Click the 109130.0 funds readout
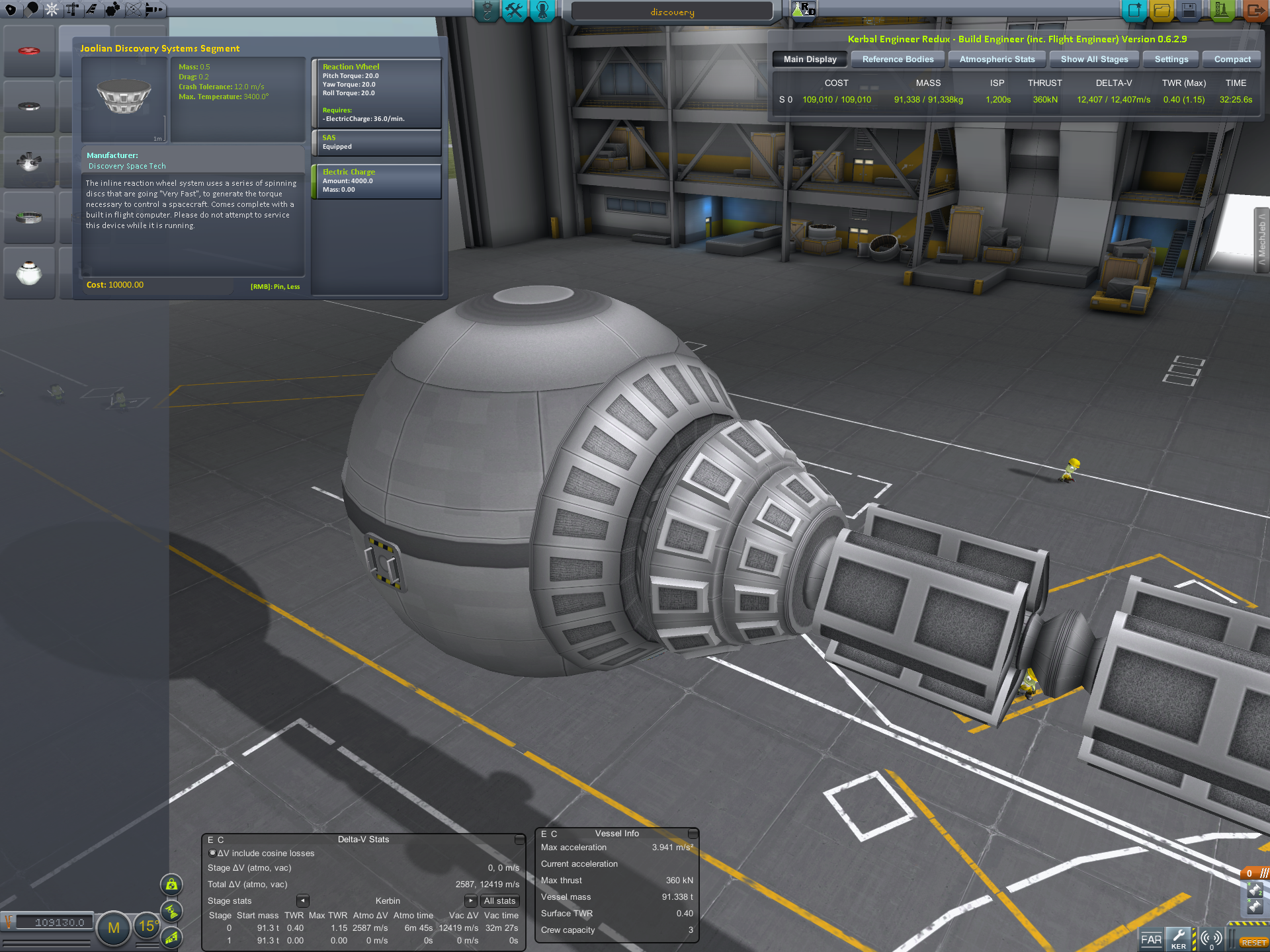The image size is (1270, 952). click(x=56, y=922)
